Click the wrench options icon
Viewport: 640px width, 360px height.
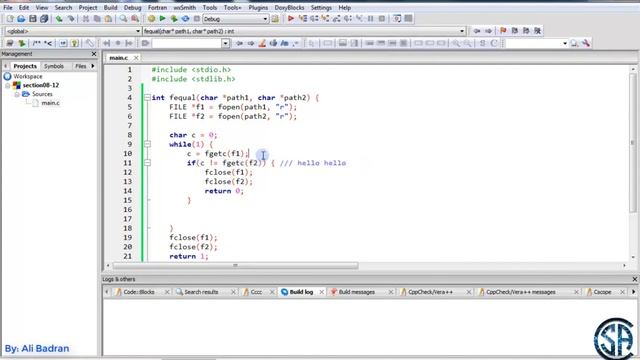click(586, 43)
